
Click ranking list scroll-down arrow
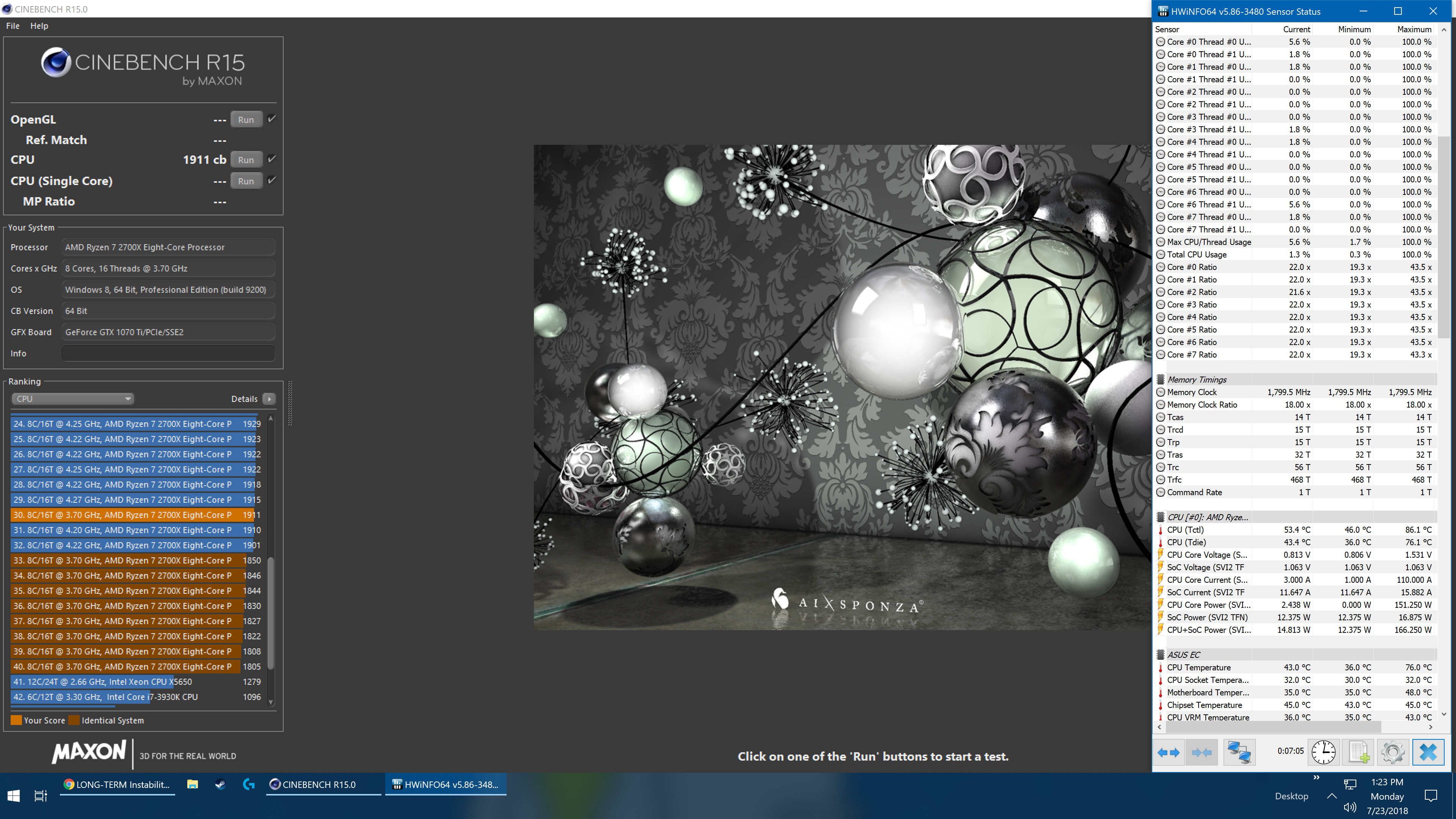271,703
